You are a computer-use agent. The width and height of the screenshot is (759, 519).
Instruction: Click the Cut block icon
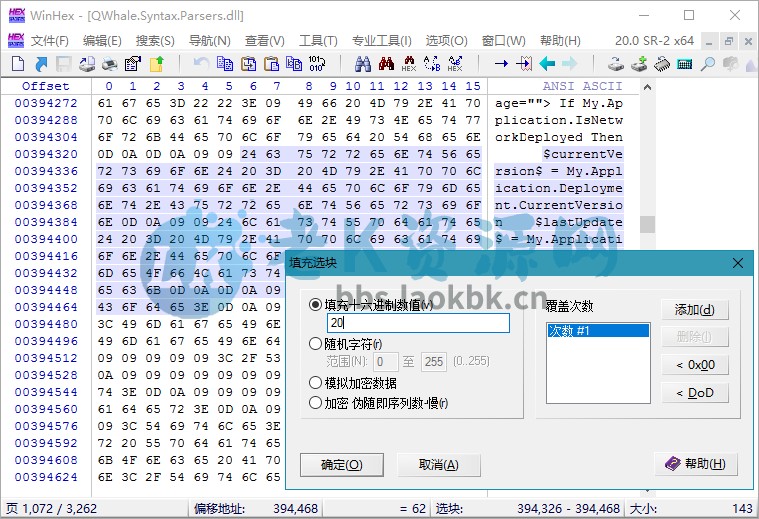point(248,63)
